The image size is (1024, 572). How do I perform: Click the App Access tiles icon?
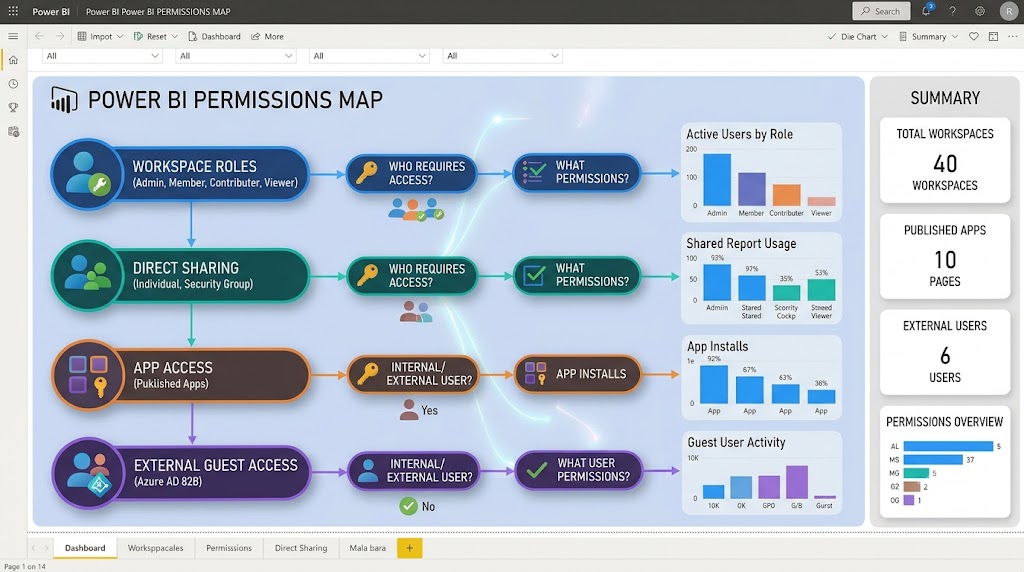[x=88, y=375]
